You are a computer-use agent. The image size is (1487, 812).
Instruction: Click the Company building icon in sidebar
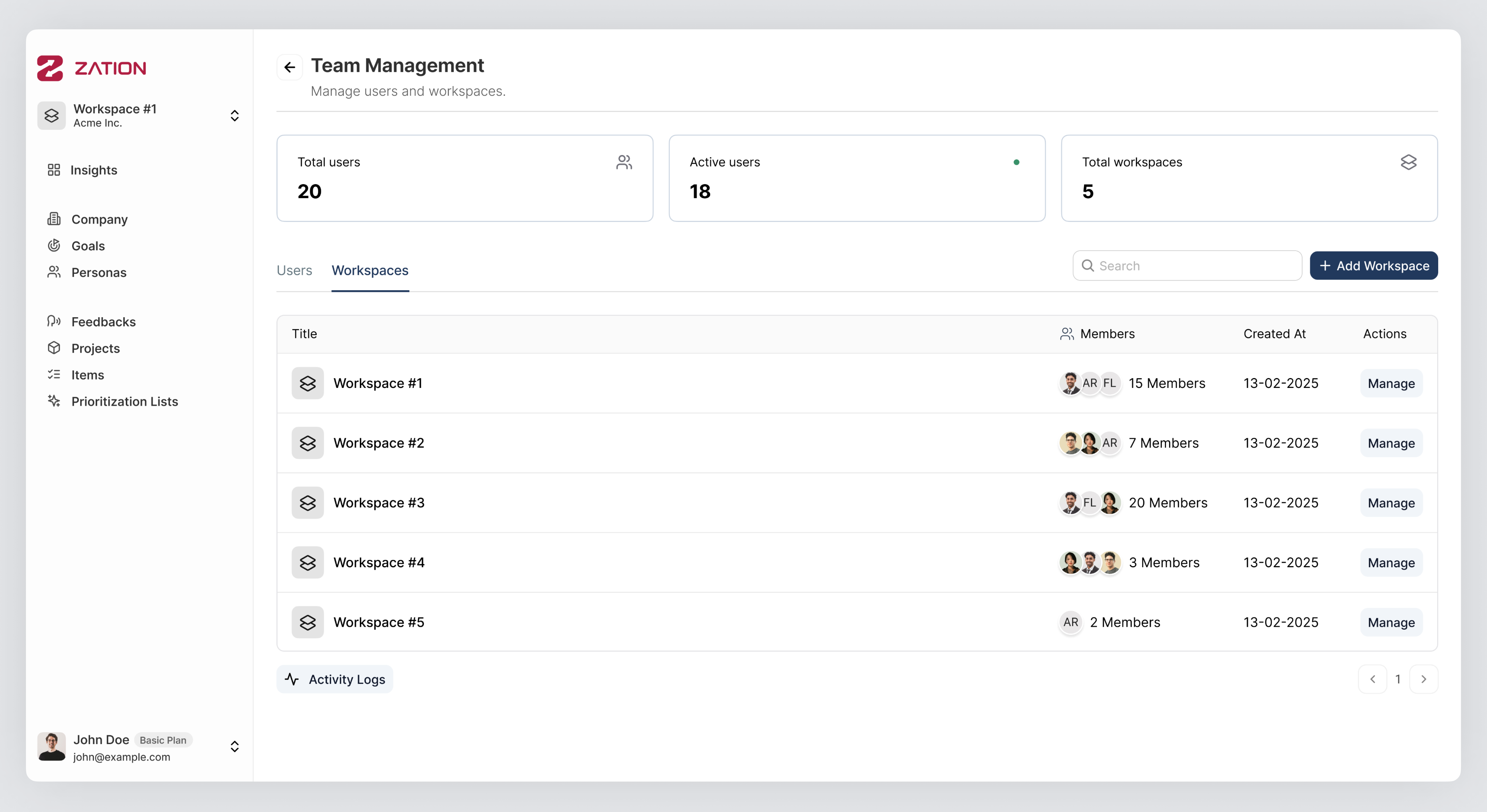click(x=54, y=219)
